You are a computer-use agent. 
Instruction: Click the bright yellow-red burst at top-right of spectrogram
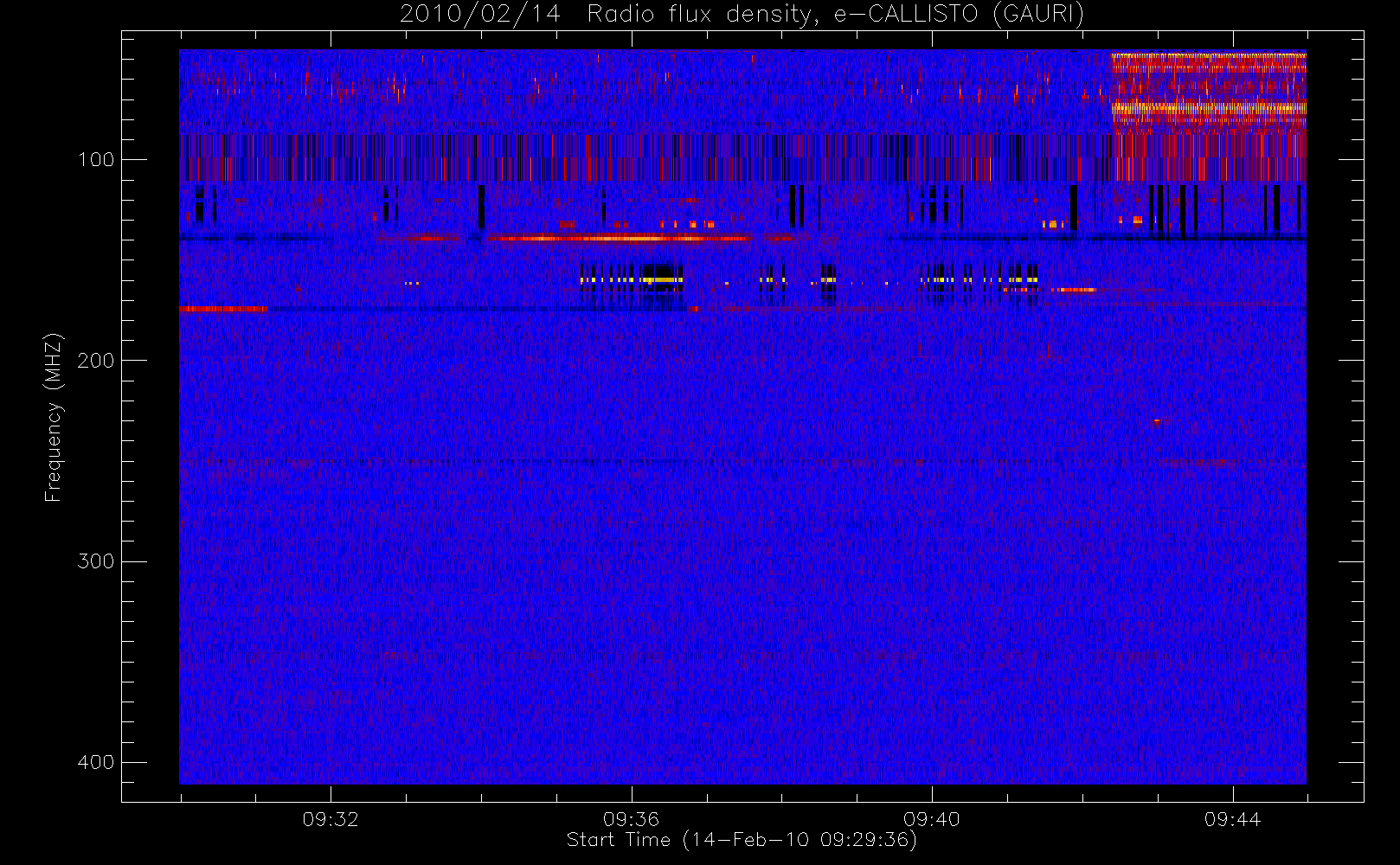click(x=1209, y=93)
